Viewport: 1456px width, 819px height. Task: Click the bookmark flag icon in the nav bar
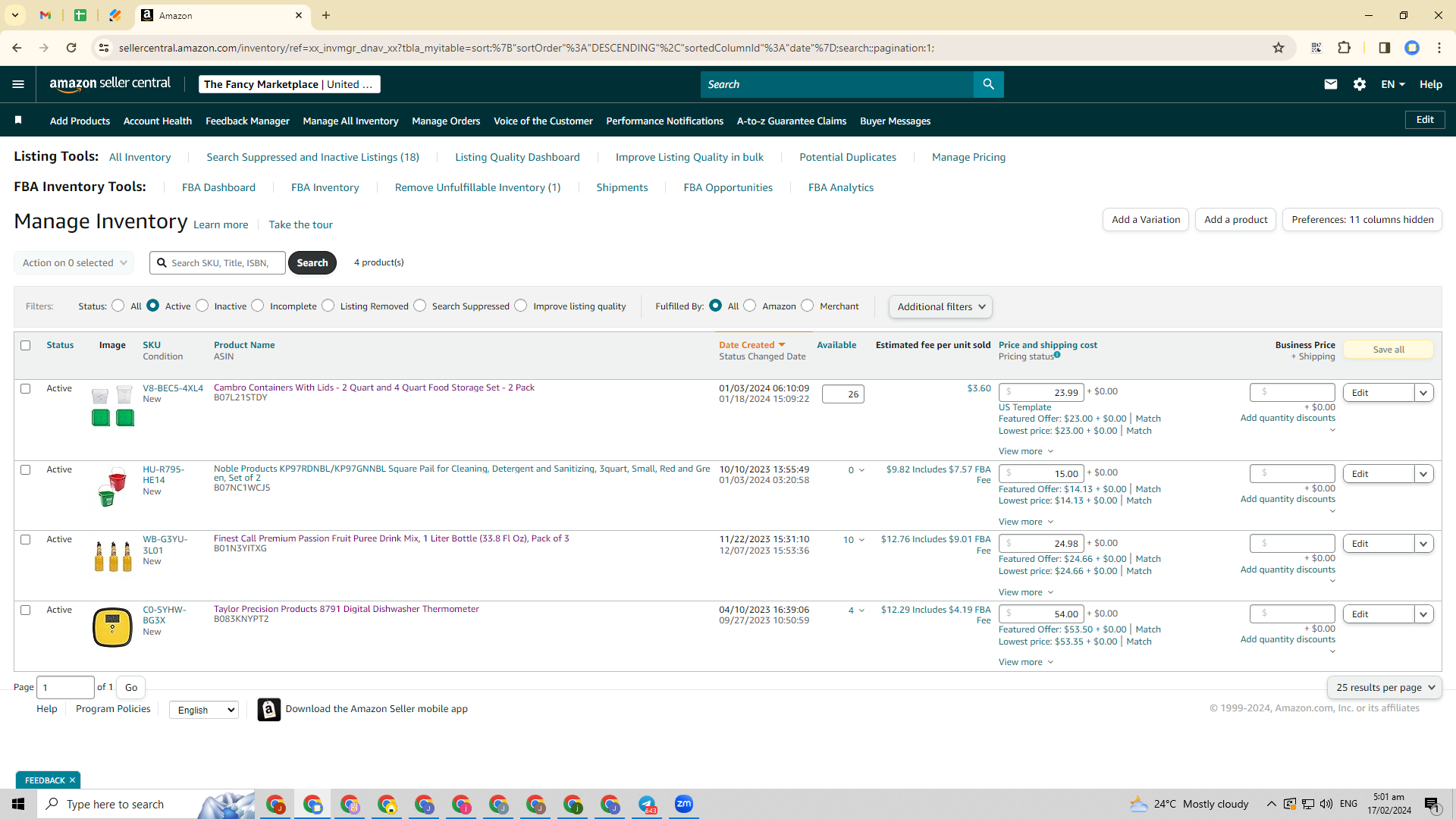[18, 120]
